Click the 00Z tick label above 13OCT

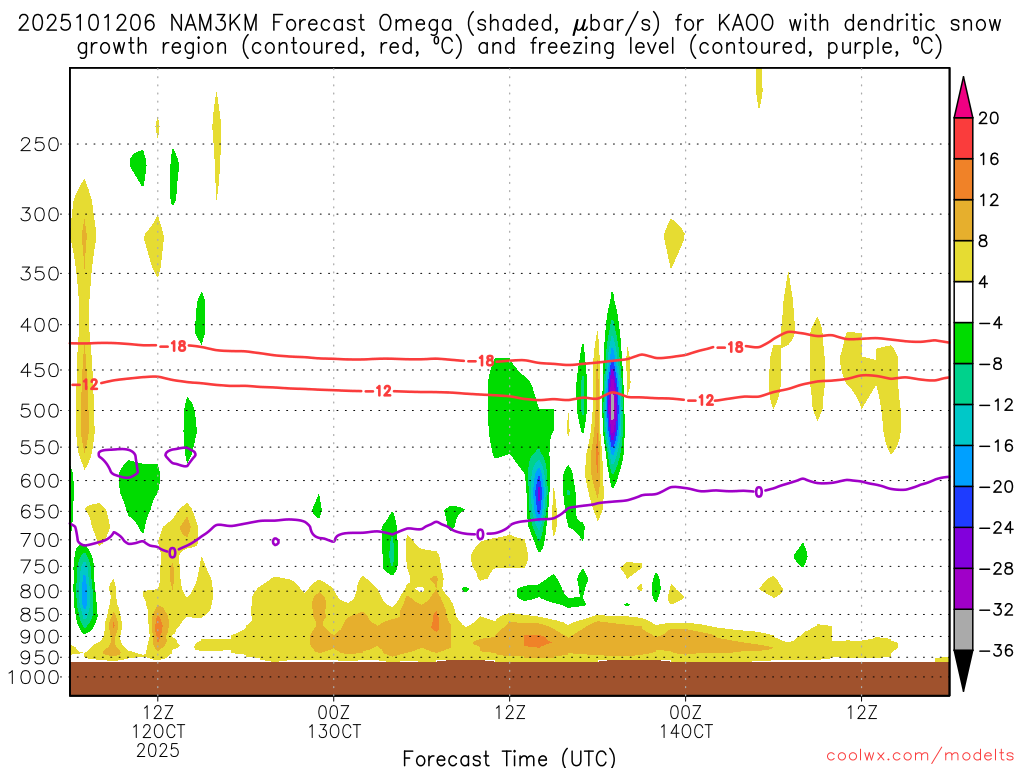pyautogui.click(x=334, y=711)
